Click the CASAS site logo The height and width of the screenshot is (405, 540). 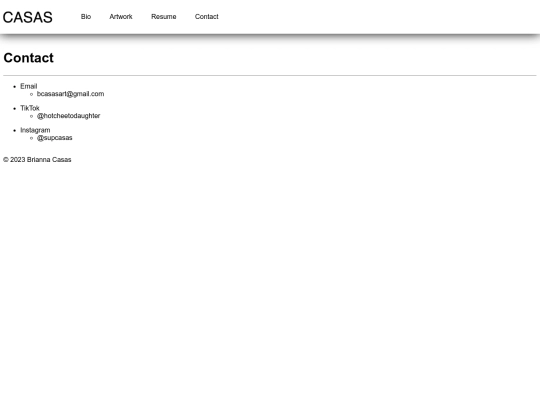point(28,17)
